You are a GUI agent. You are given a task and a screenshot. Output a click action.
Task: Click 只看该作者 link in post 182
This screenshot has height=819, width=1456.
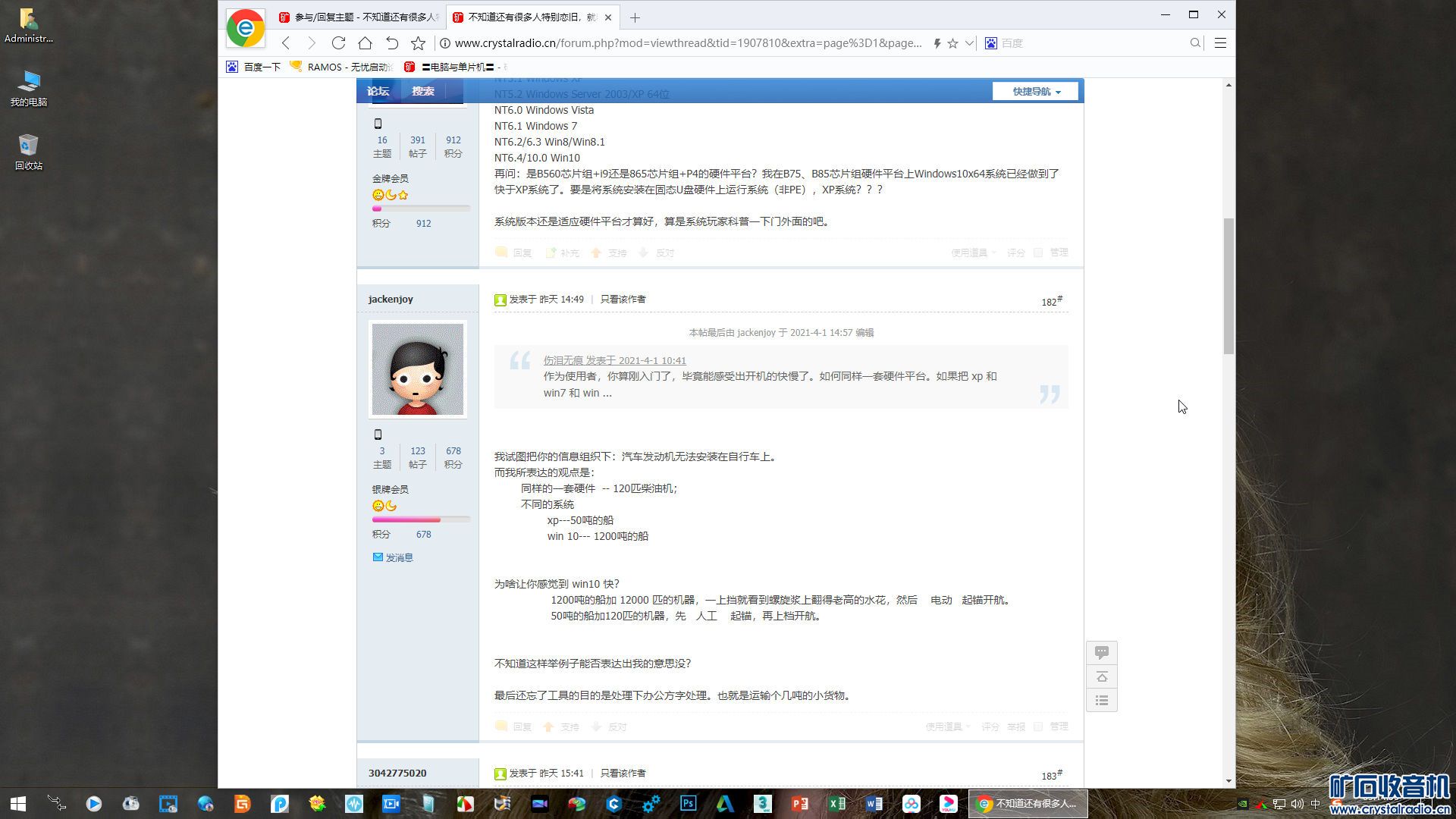coord(623,300)
